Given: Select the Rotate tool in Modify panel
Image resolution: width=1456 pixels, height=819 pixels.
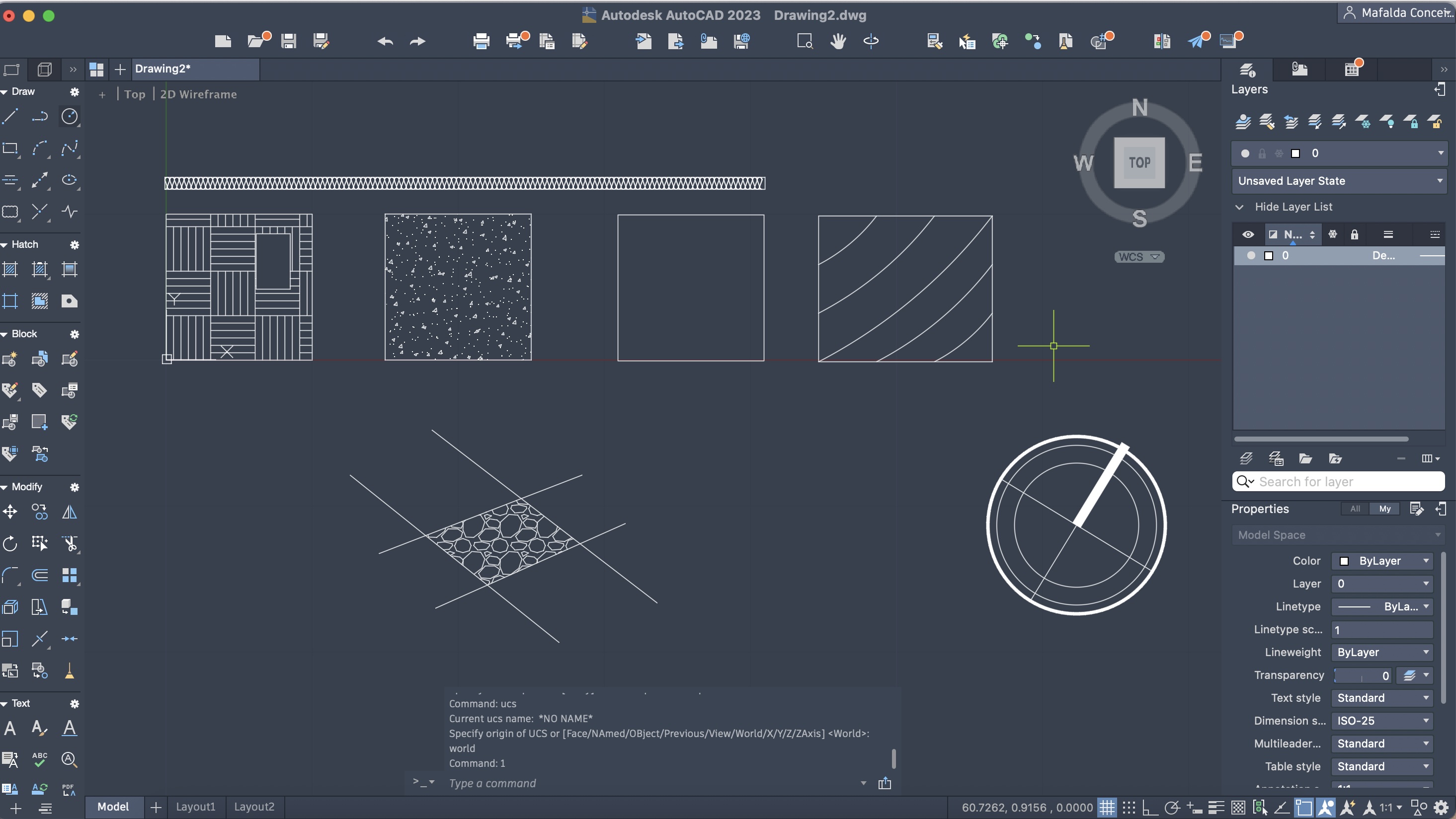Looking at the screenshot, I should click(10, 544).
